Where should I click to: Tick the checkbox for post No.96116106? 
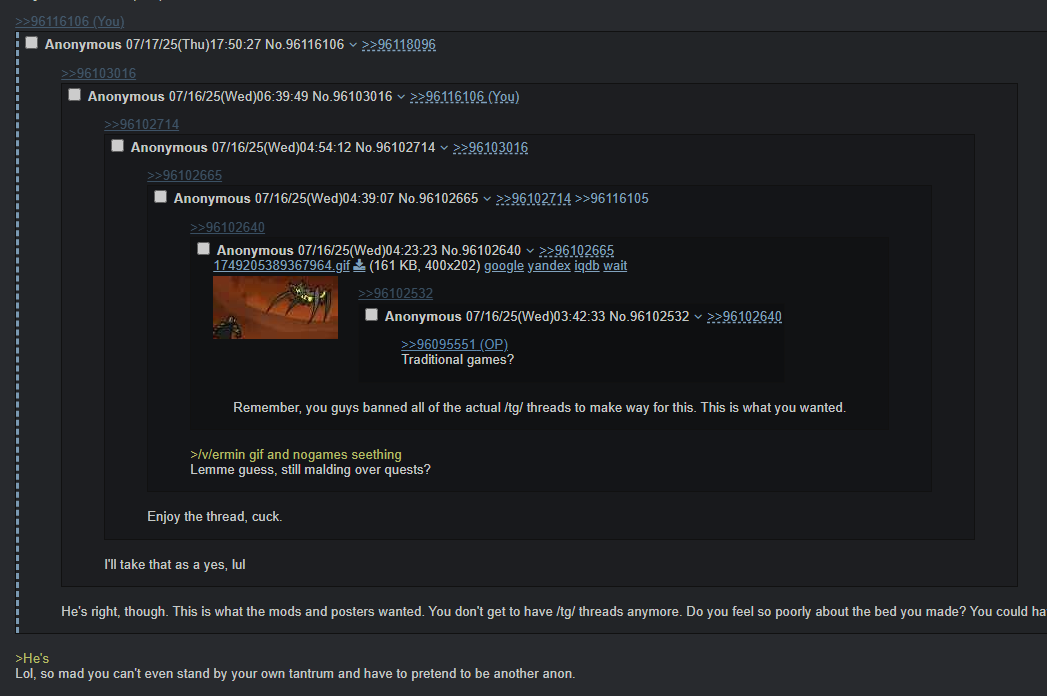[31, 43]
